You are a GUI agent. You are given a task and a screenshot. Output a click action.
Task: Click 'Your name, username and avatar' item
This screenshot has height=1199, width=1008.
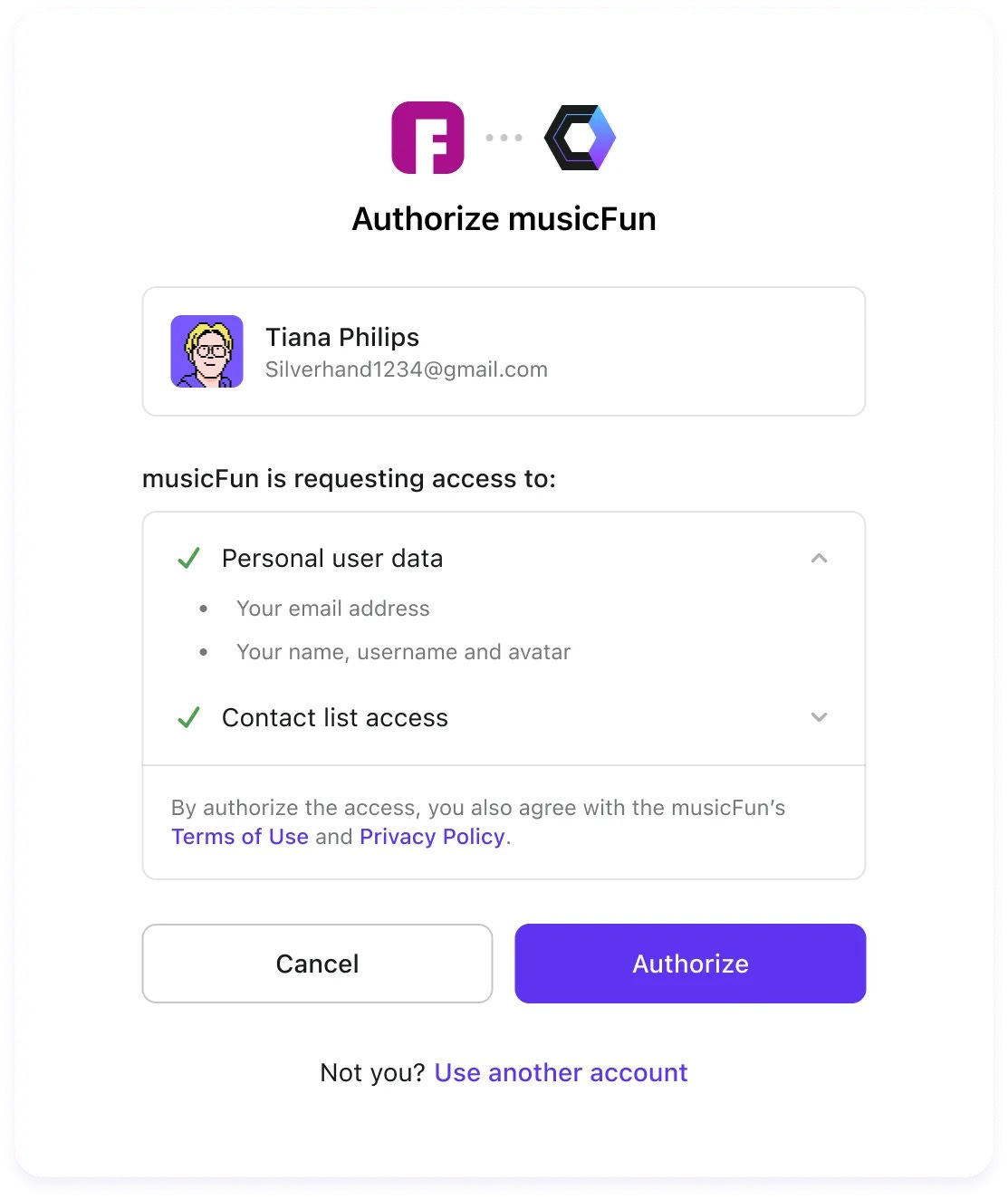pyautogui.click(x=403, y=652)
